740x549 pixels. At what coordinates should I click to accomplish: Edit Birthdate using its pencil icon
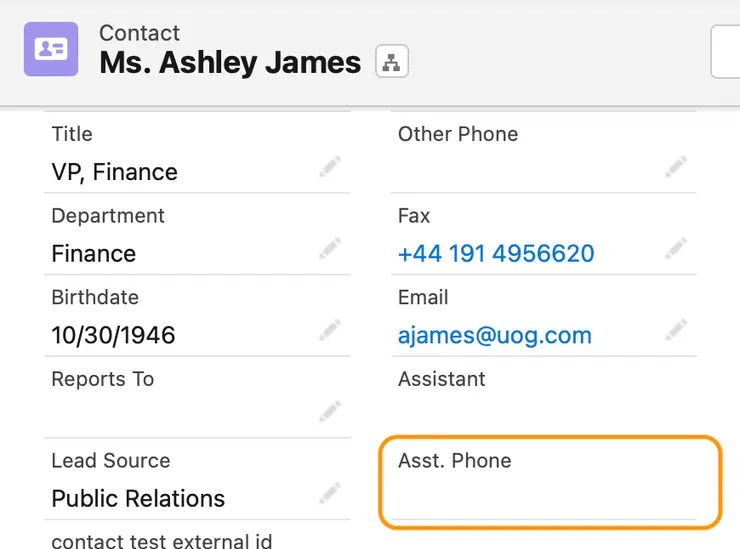[x=330, y=330]
